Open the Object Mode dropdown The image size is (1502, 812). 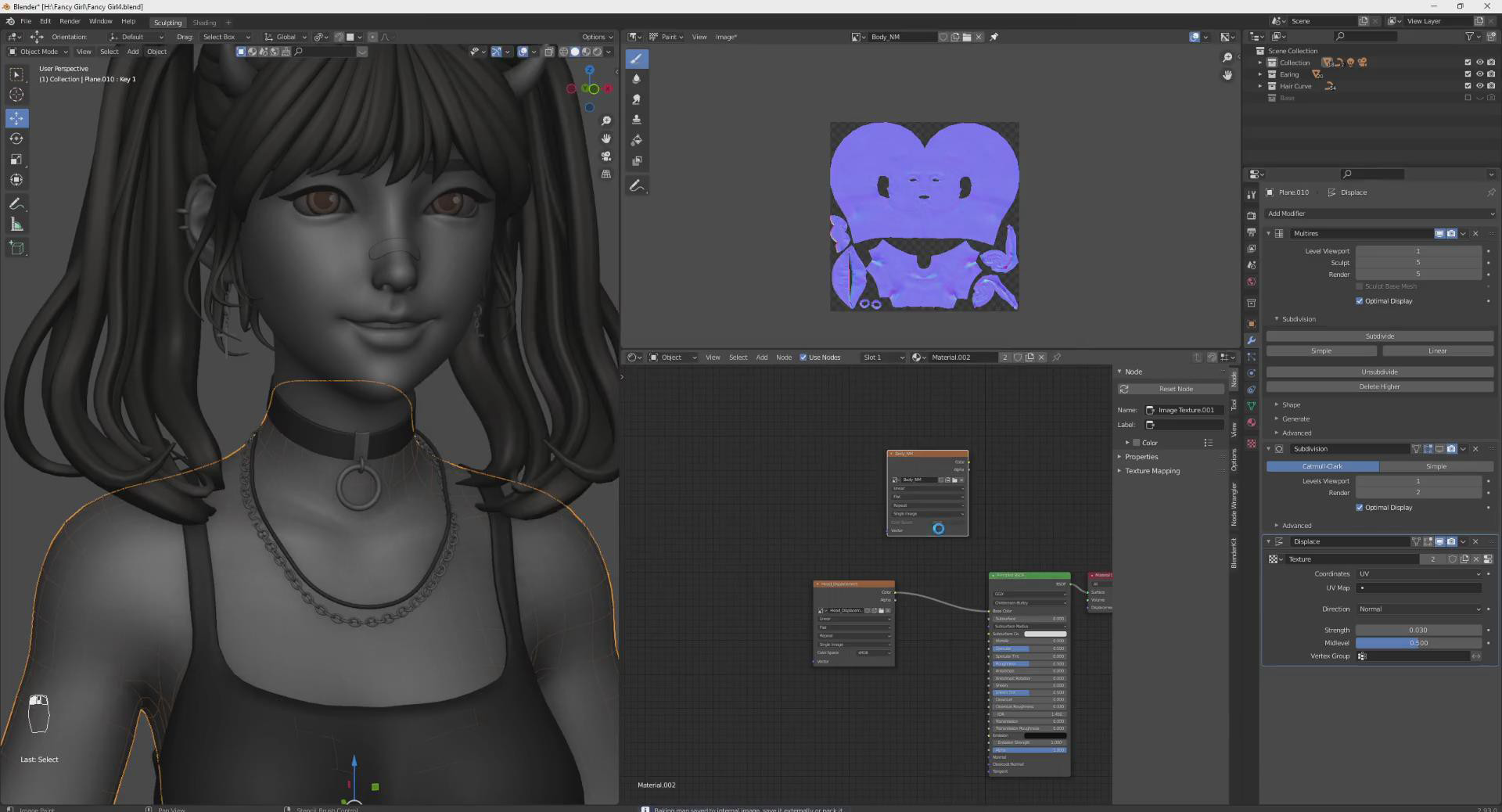[38, 52]
